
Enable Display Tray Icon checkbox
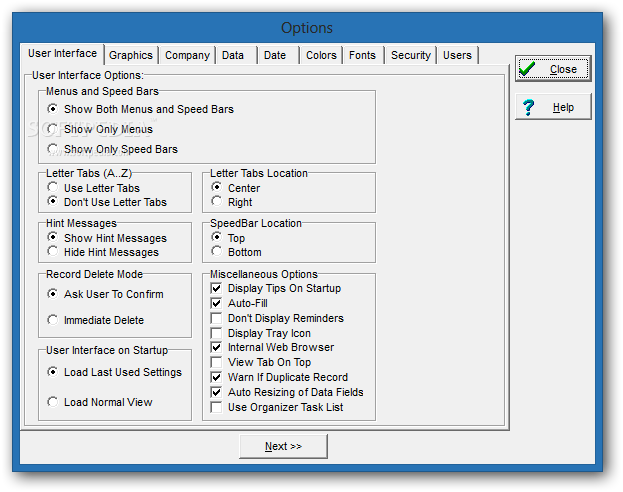click(x=217, y=333)
